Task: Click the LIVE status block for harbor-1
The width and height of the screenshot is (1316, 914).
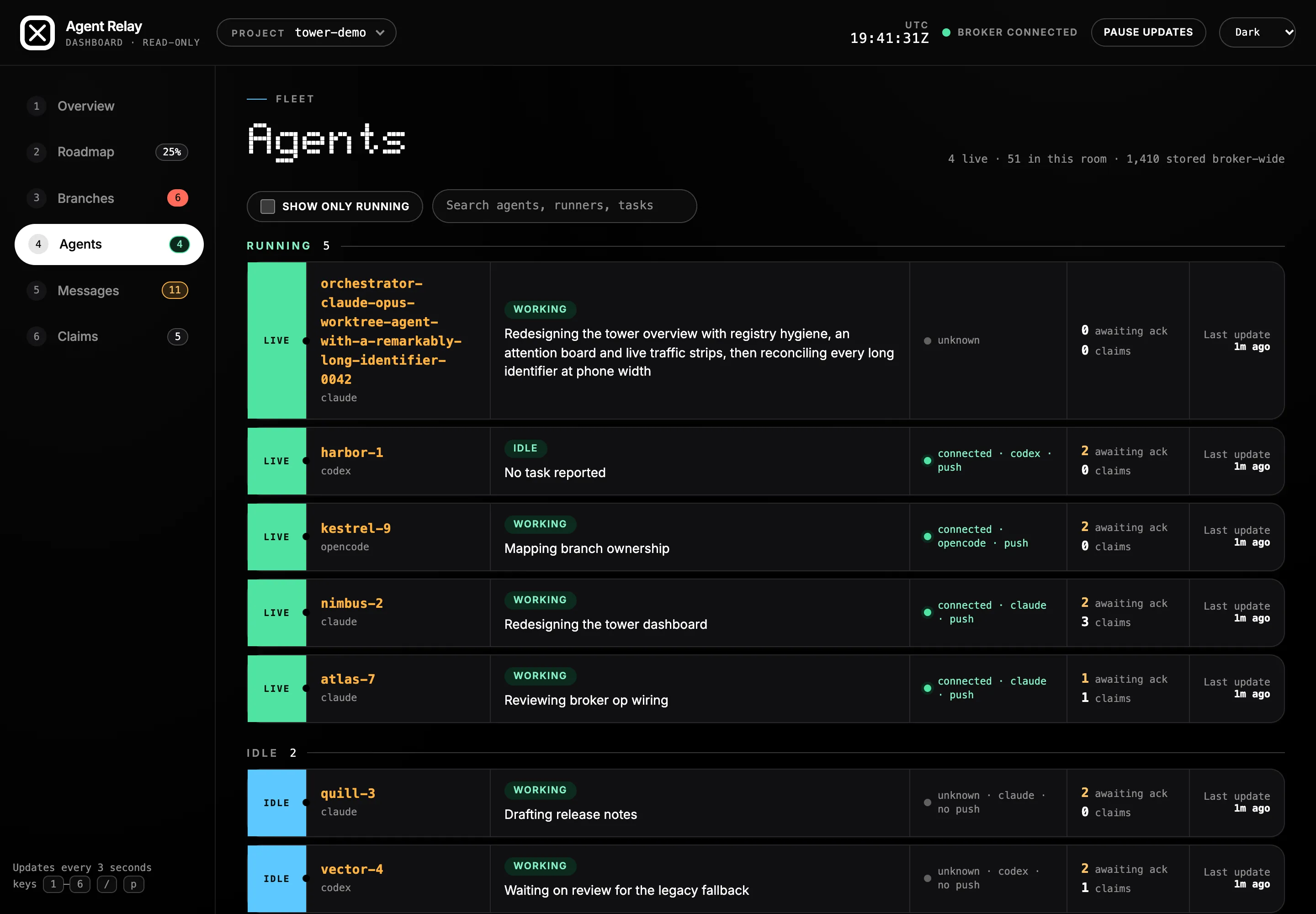Action: coord(276,461)
